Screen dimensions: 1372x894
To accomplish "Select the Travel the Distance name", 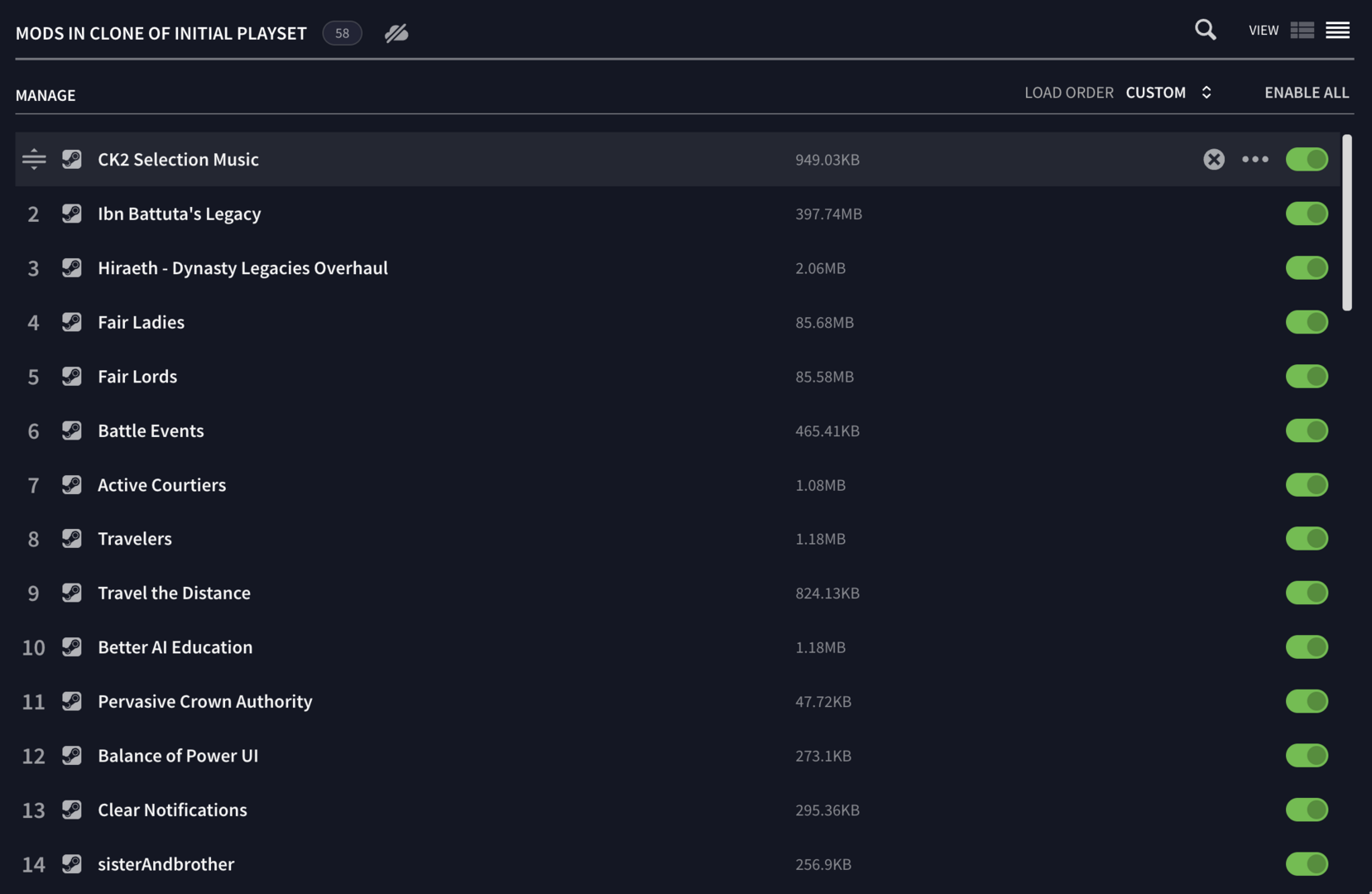I will point(175,593).
